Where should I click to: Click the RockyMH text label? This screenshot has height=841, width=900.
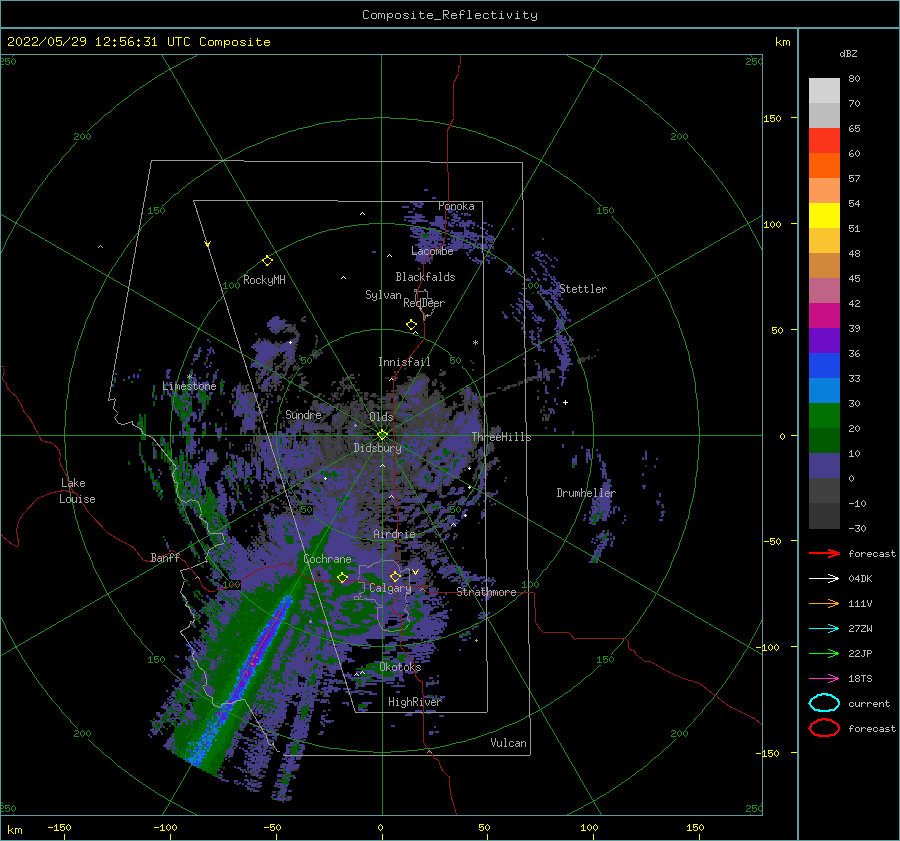[x=264, y=280]
